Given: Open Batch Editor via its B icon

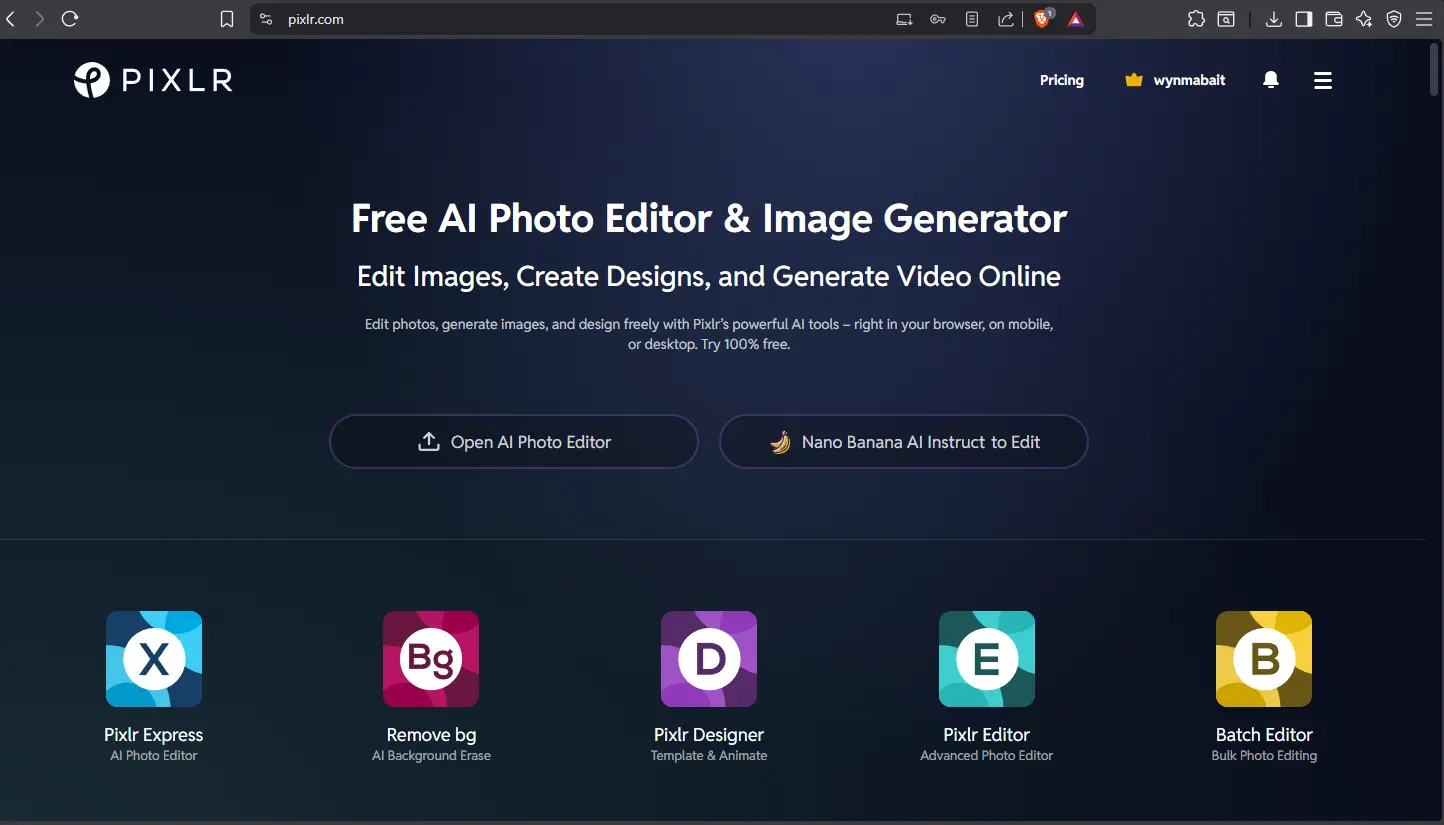Looking at the screenshot, I should [x=1264, y=659].
